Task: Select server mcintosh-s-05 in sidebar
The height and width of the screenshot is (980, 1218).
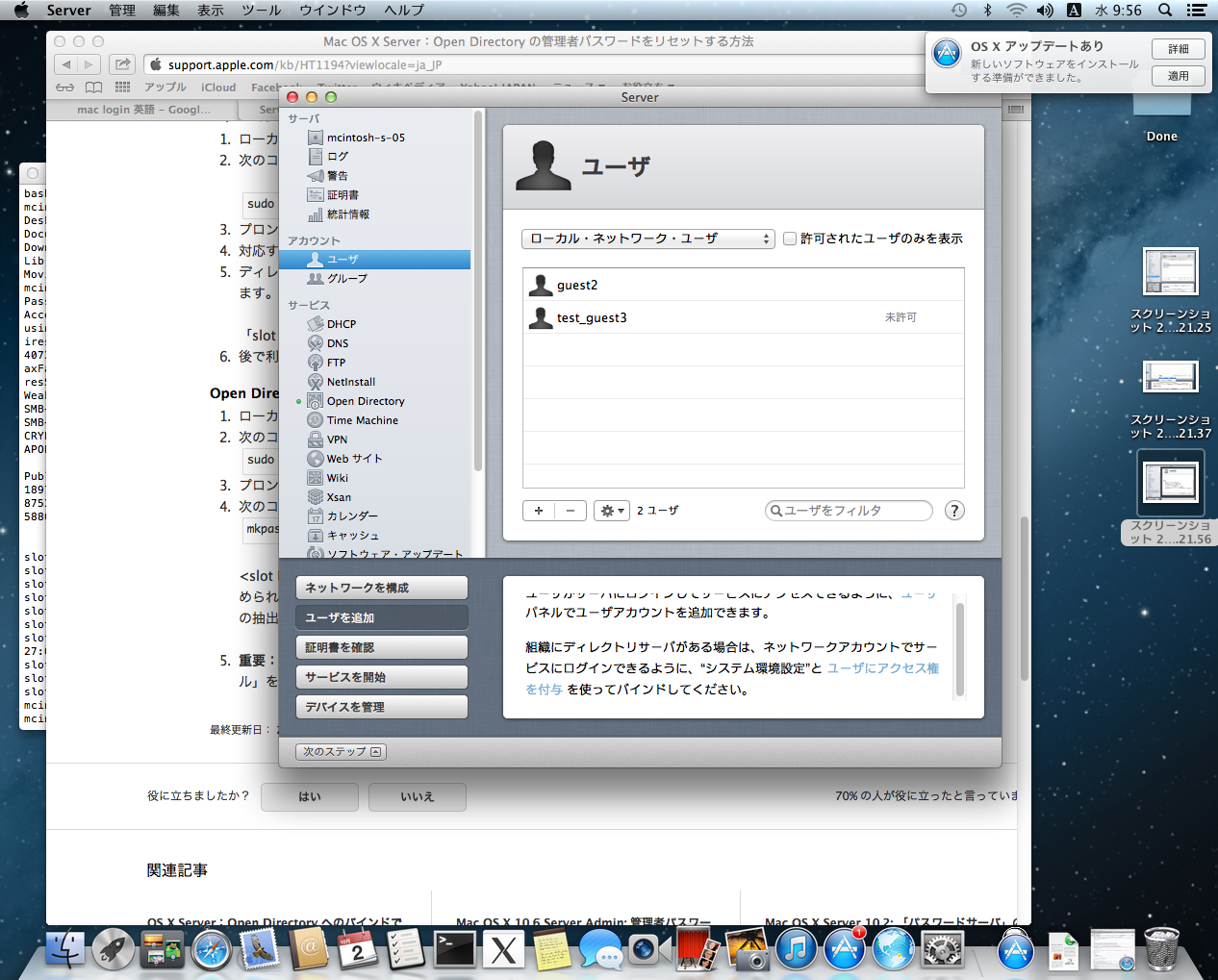Action: 356,138
